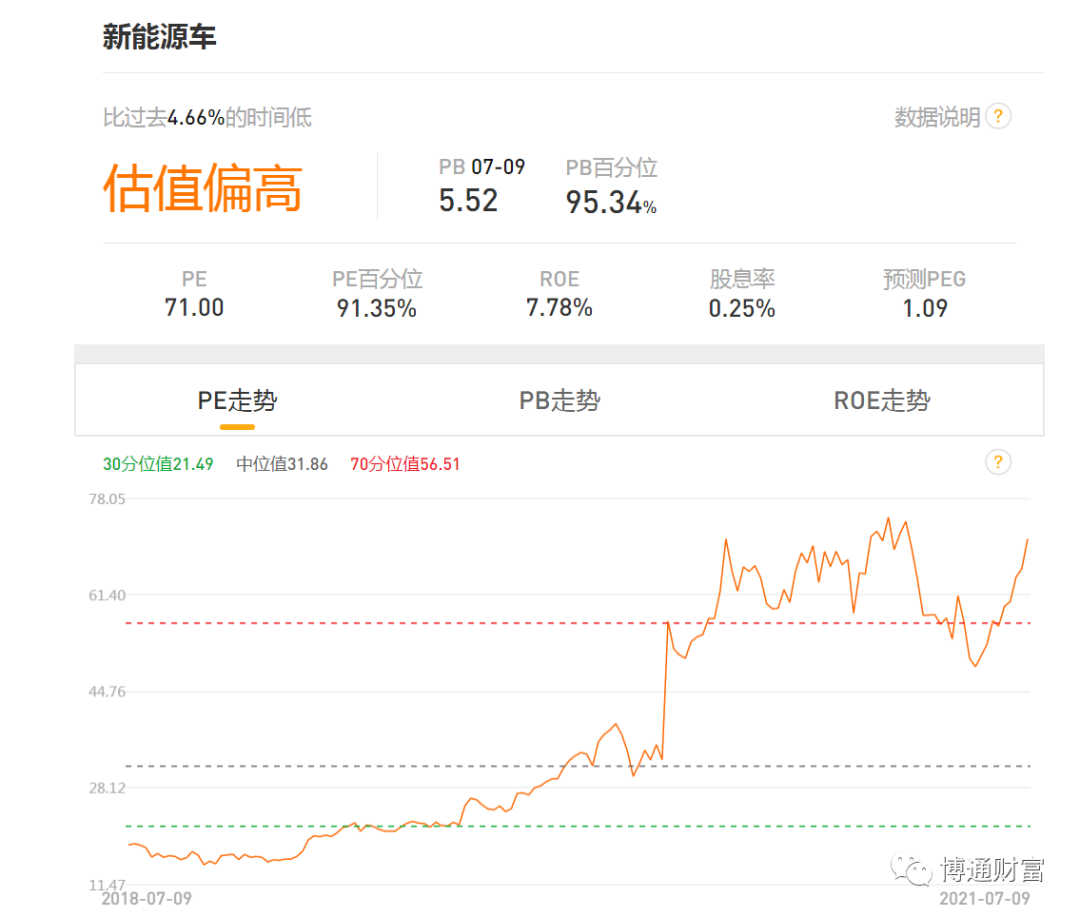The height and width of the screenshot is (917, 1080).
Task: Click the 30分位值21.49 legend label
Action: point(158,464)
